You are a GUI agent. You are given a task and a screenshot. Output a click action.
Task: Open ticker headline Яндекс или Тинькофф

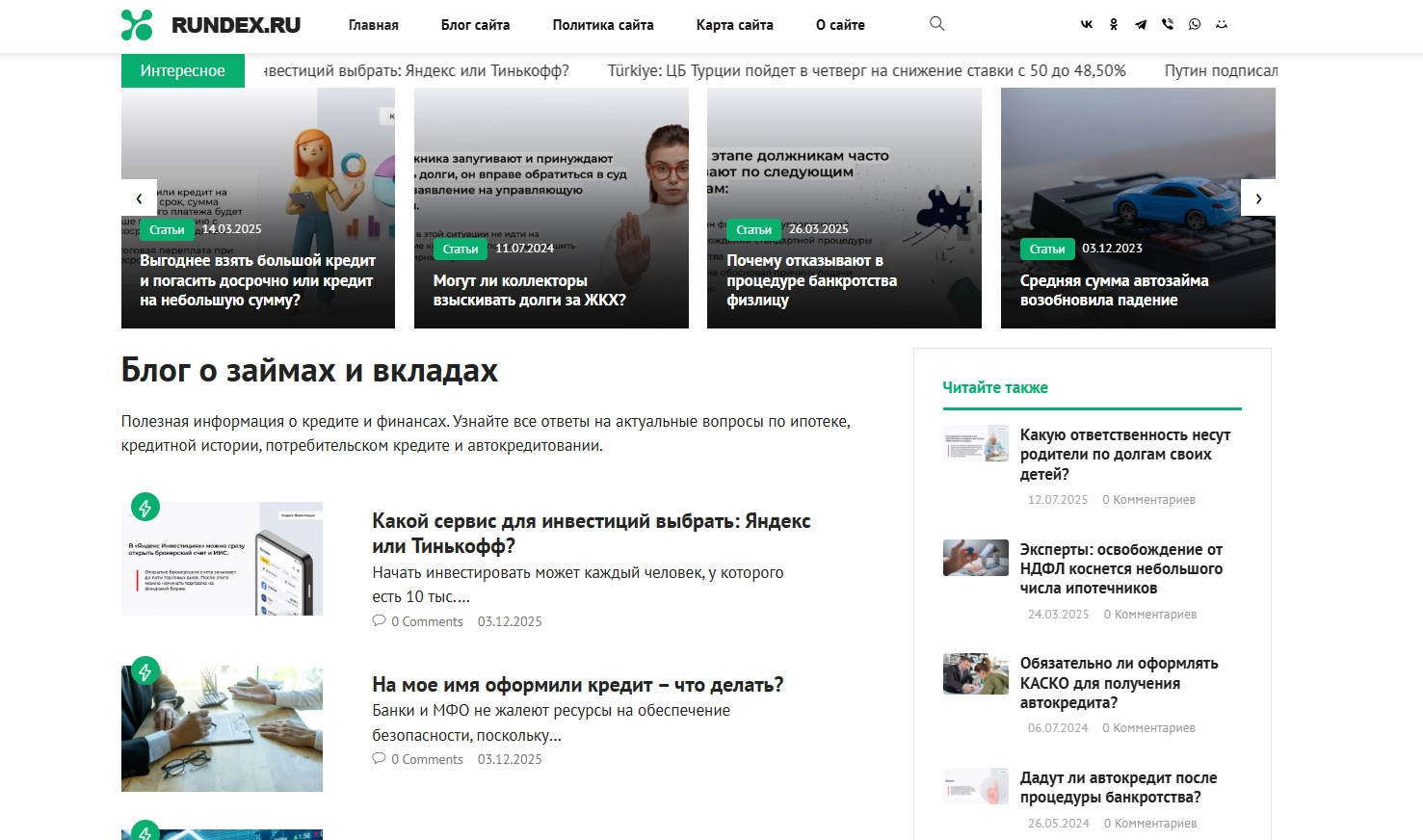[x=416, y=70]
